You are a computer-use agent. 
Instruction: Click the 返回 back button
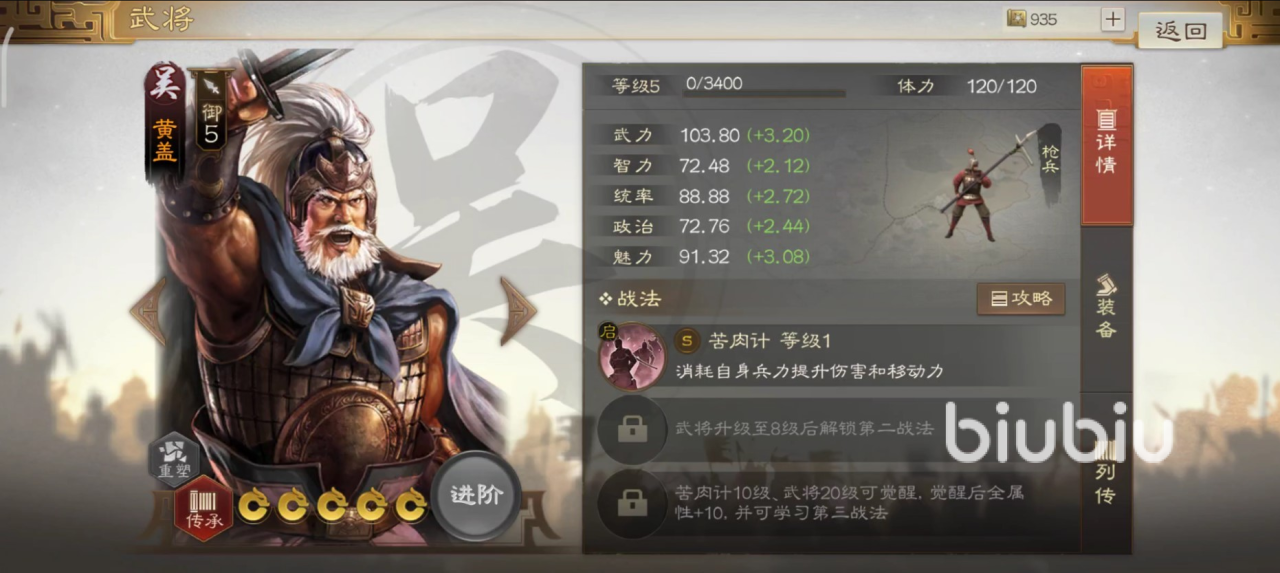click(1181, 30)
